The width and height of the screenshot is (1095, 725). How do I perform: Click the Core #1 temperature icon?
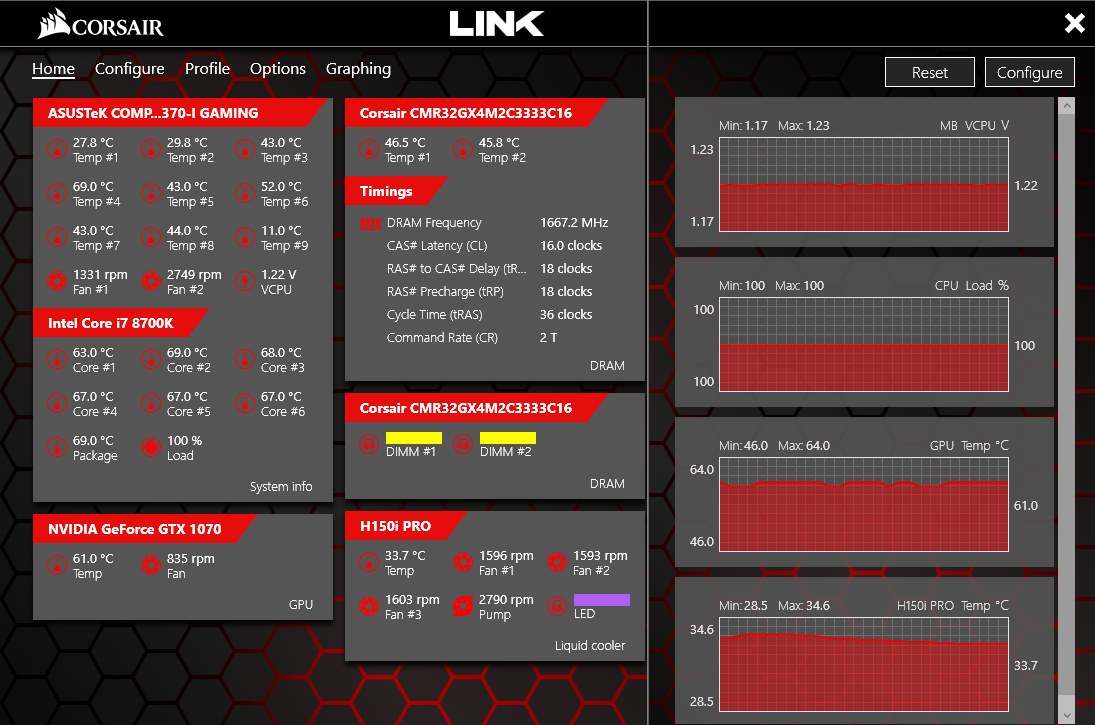(x=57, y=360)
